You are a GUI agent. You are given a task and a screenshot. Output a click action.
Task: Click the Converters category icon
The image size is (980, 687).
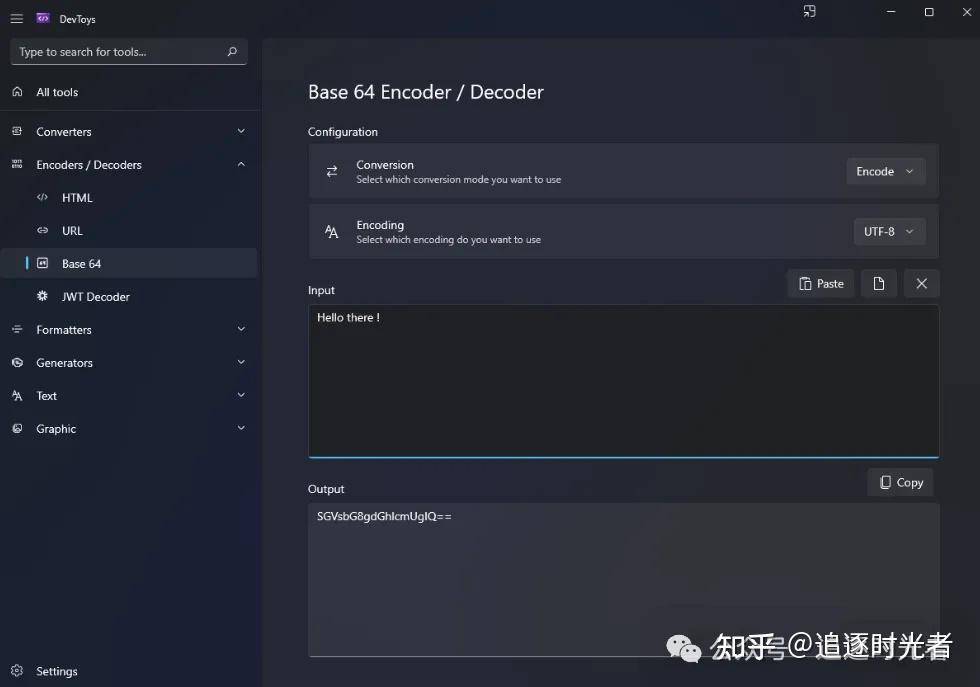click(x=18, y=131)
